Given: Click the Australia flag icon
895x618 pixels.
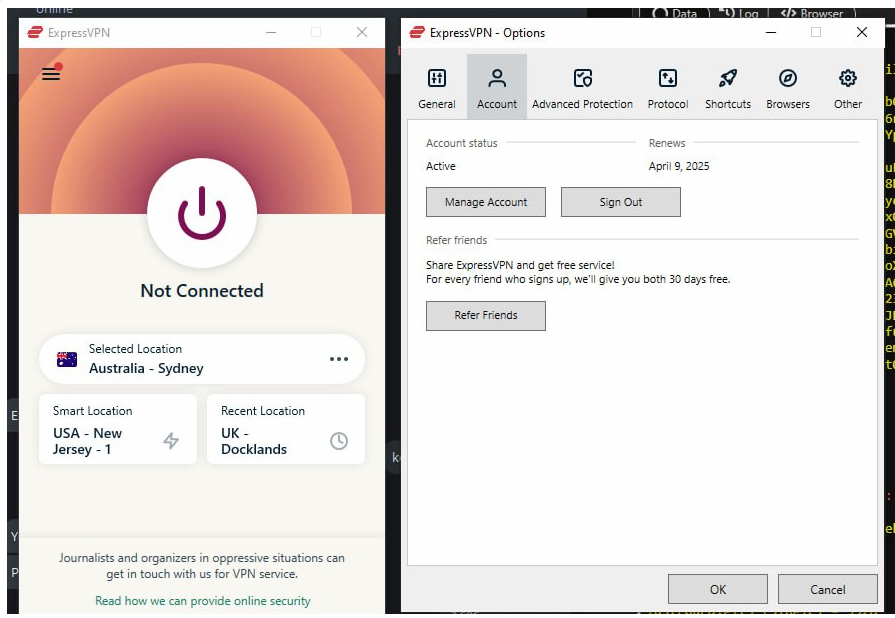Looking at the screenshot, I should click(67, 359).
